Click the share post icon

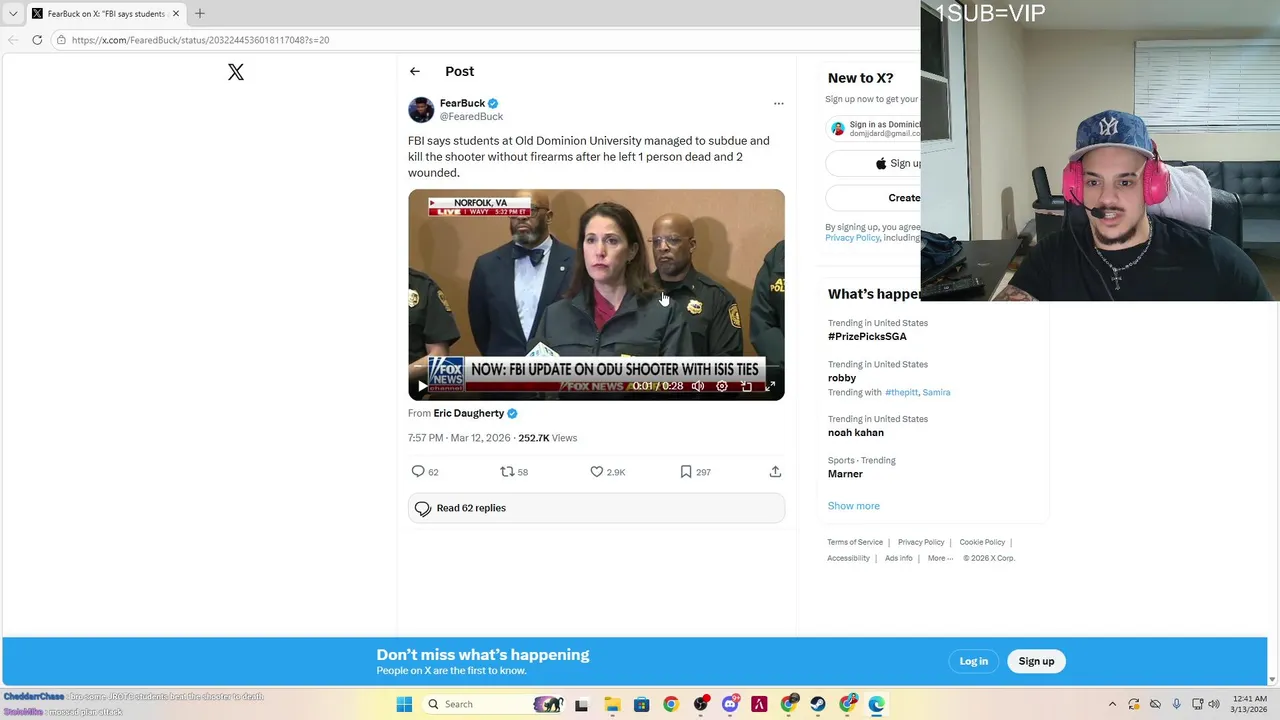[775, 472]
